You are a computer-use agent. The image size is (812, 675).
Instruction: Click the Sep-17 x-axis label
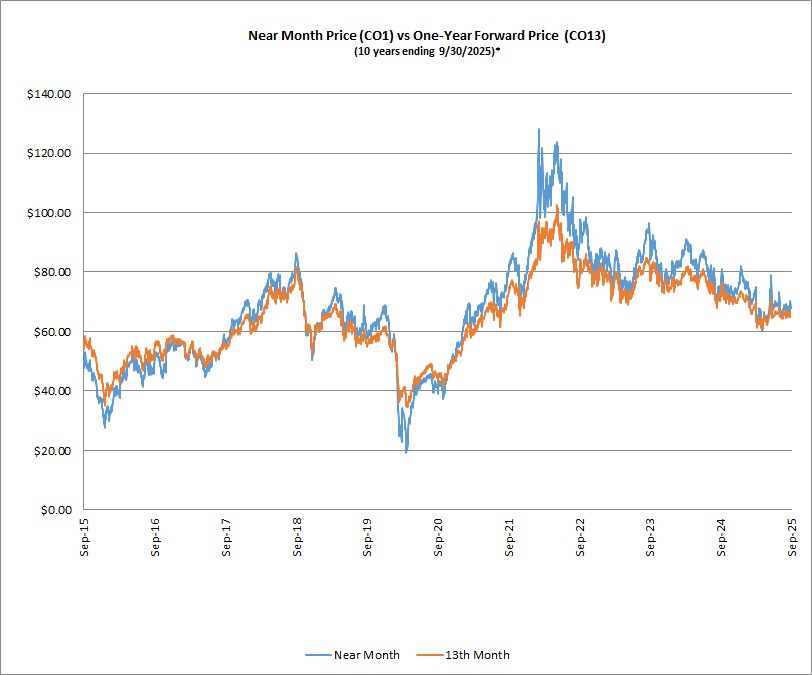226,537
